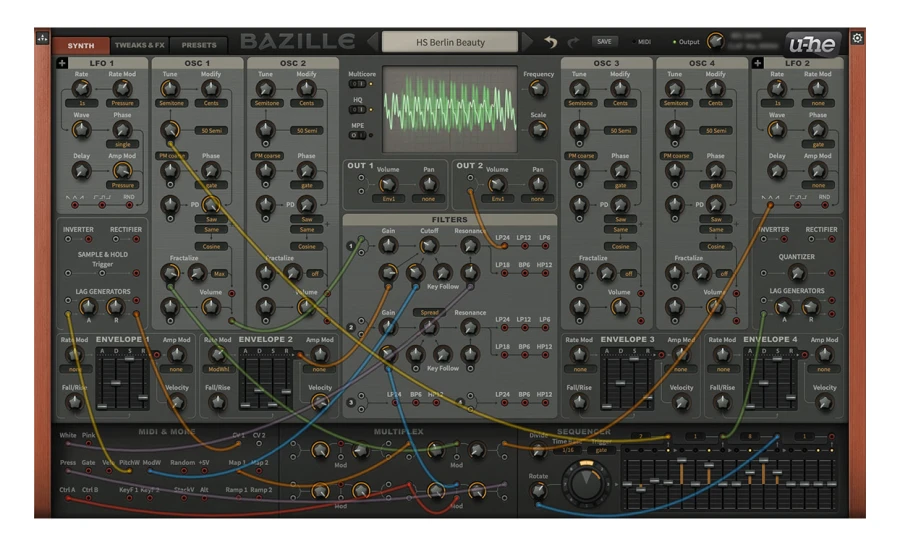
Task: Open the PRESETS tab
Action: 199,45
